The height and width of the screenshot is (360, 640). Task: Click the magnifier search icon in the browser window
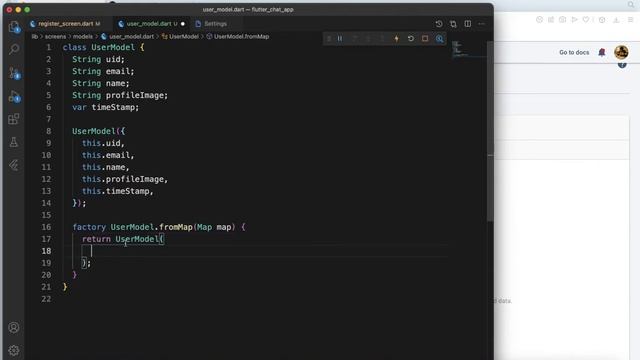coord(631,4)
